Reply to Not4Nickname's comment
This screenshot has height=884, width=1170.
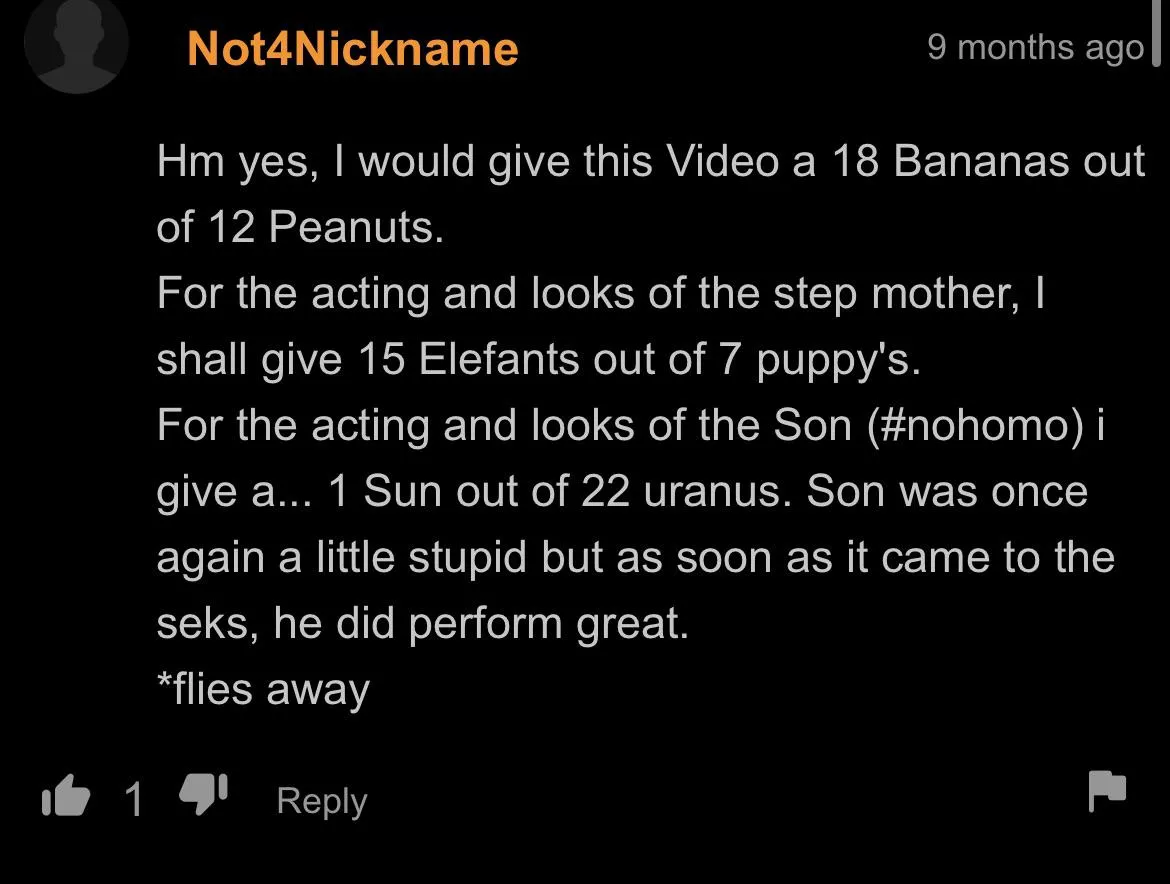[x=321, y=801]
